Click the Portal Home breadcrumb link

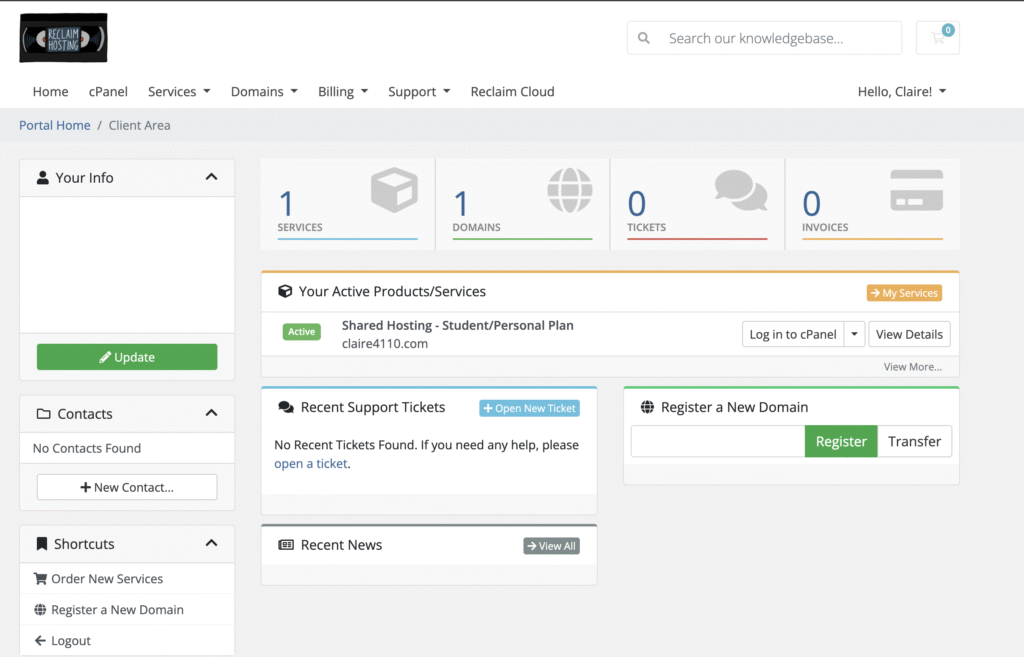pyautogui.click(x=55, y=125)
